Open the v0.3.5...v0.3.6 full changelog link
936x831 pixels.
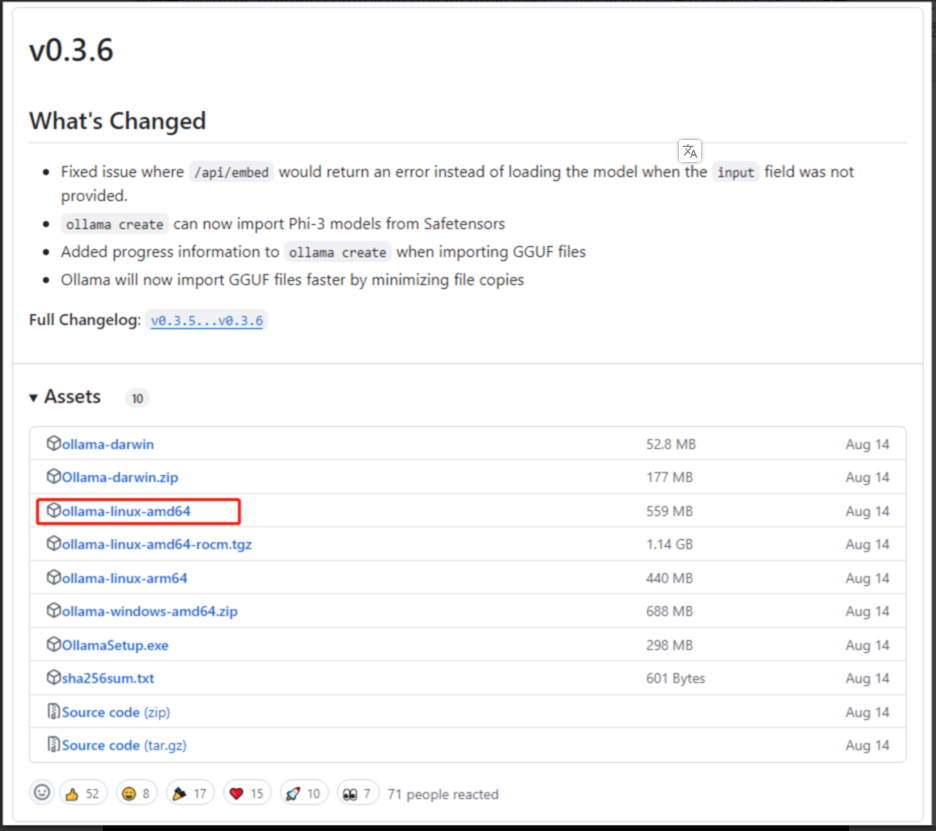[207, 321]
